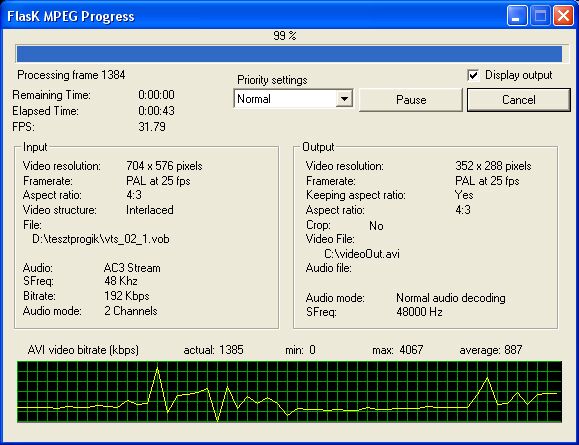
Task: Close the FlasK MPEG Progress window
Action: (x=563, y=16)
